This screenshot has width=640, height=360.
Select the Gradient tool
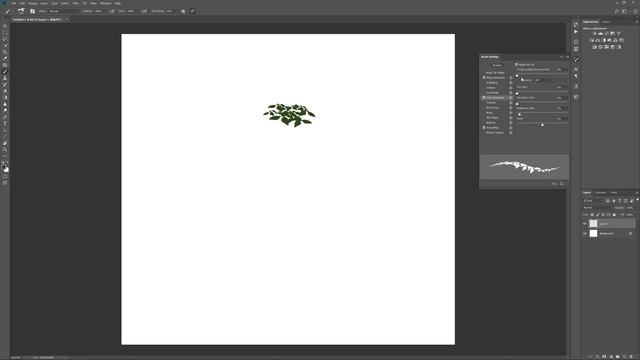point(5,98)
